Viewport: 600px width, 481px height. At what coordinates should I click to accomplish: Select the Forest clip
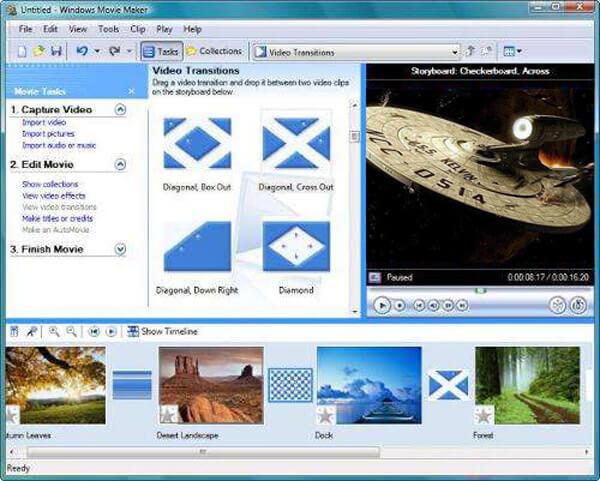(x=528, y=385)
